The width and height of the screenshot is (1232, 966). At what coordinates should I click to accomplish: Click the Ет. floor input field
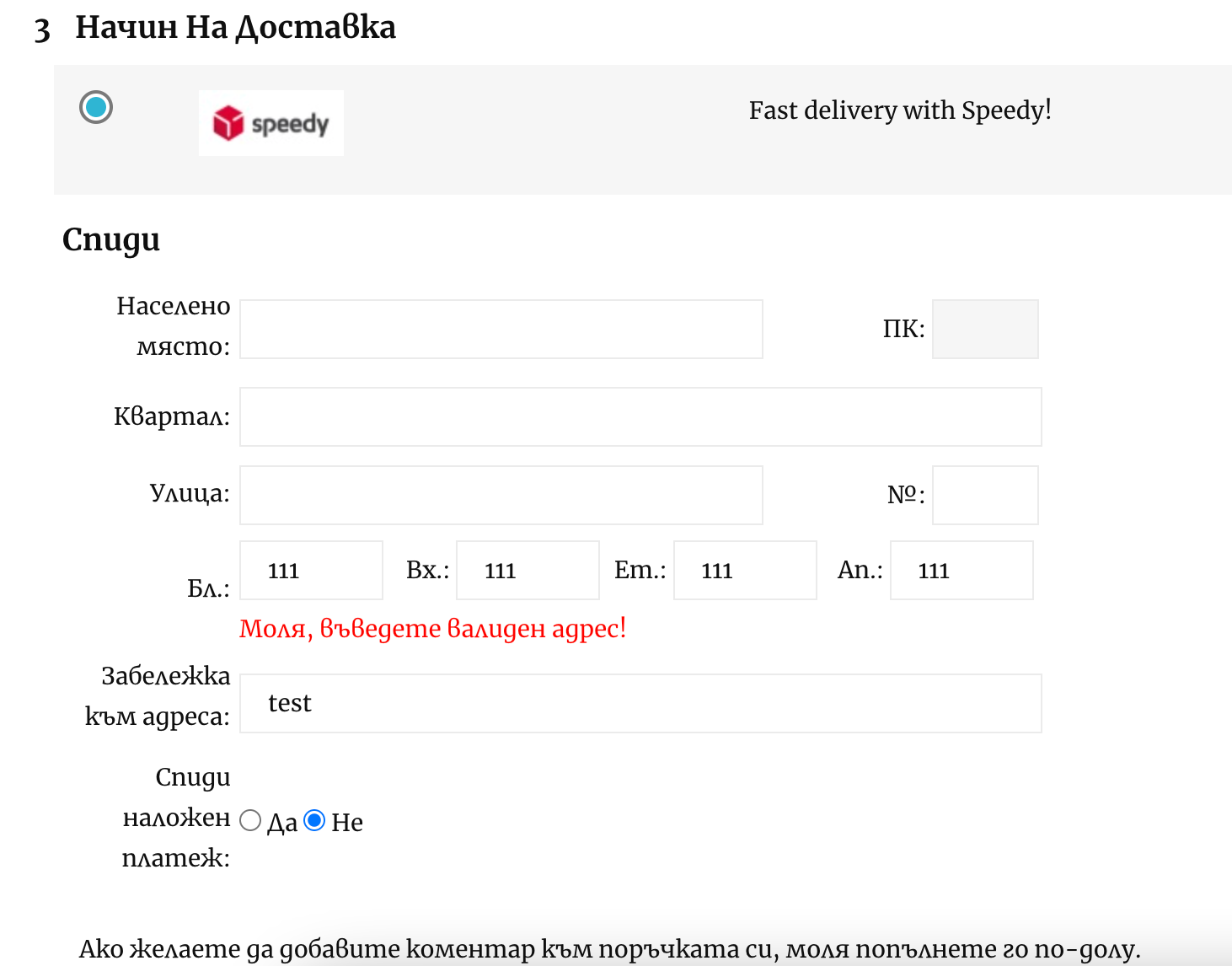(744, 571)
